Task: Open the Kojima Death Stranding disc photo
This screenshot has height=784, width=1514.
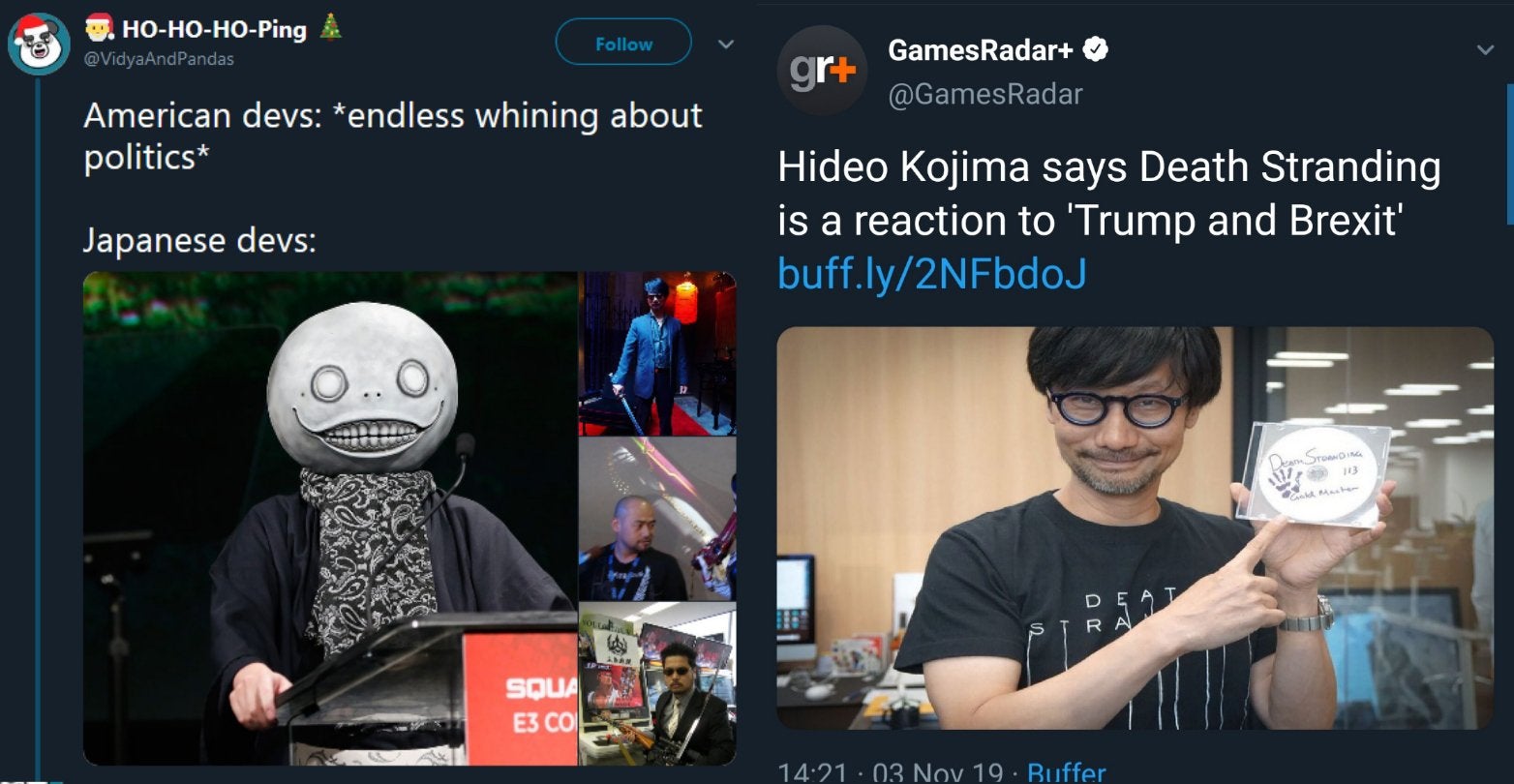Action: pyautogui.click(x=1135, y=528)
